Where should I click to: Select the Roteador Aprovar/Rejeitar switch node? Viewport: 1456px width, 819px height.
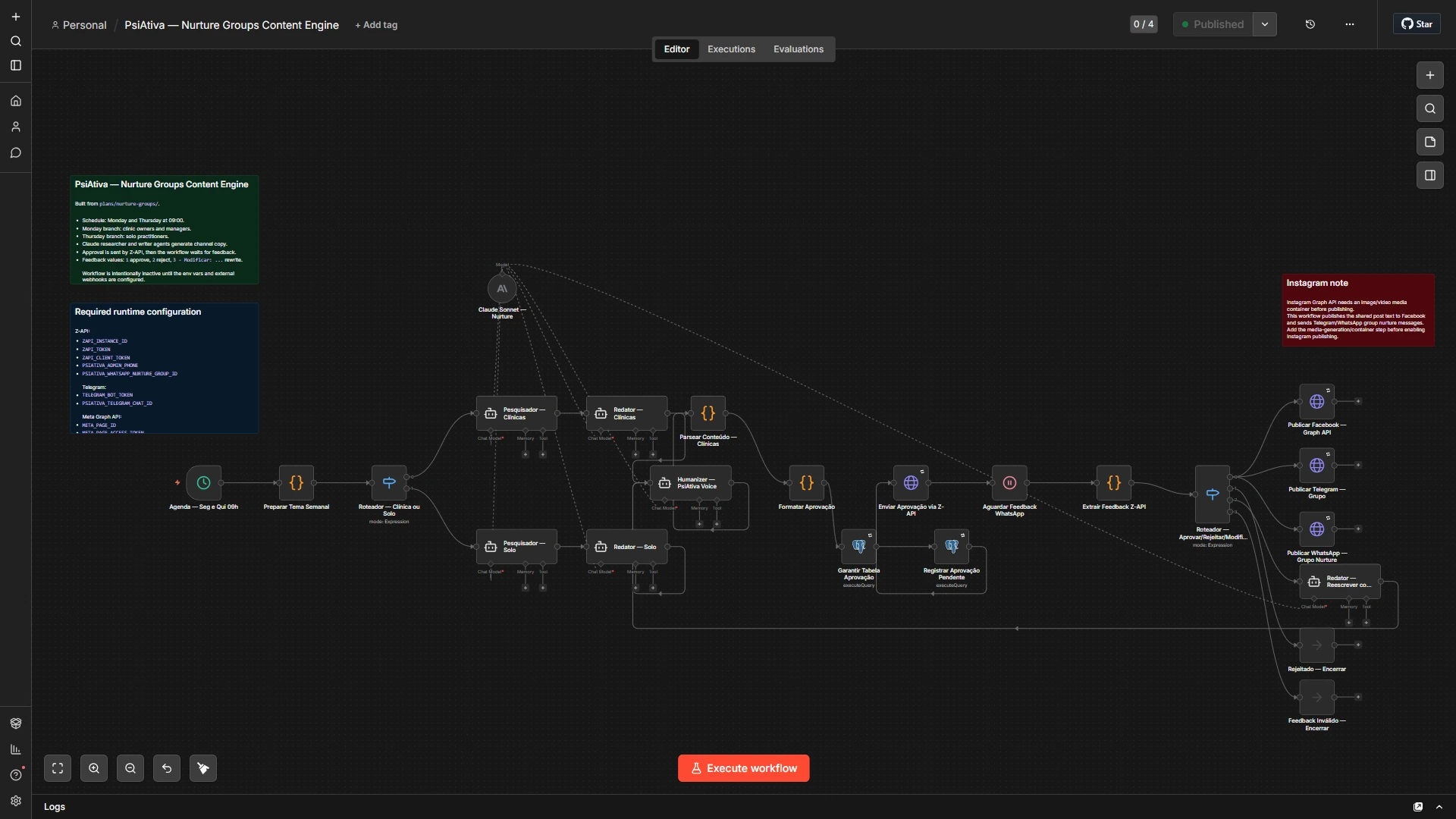pyautogui.click(x=1213, y=494)
